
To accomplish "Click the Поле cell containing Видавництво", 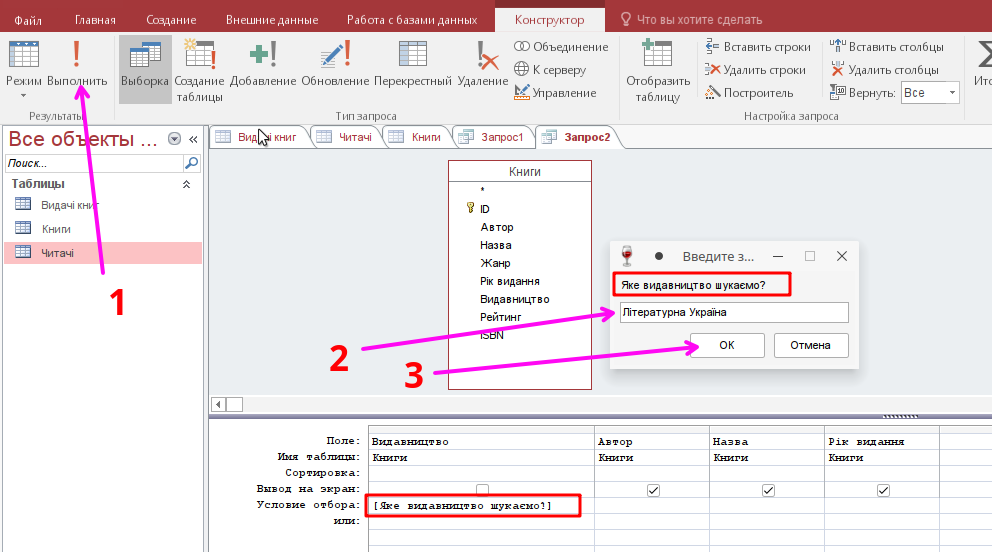I will coord(481,441).
